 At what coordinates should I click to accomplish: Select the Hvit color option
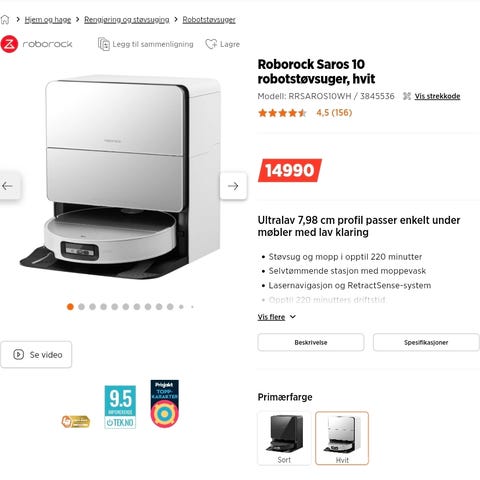click(342, 438)
